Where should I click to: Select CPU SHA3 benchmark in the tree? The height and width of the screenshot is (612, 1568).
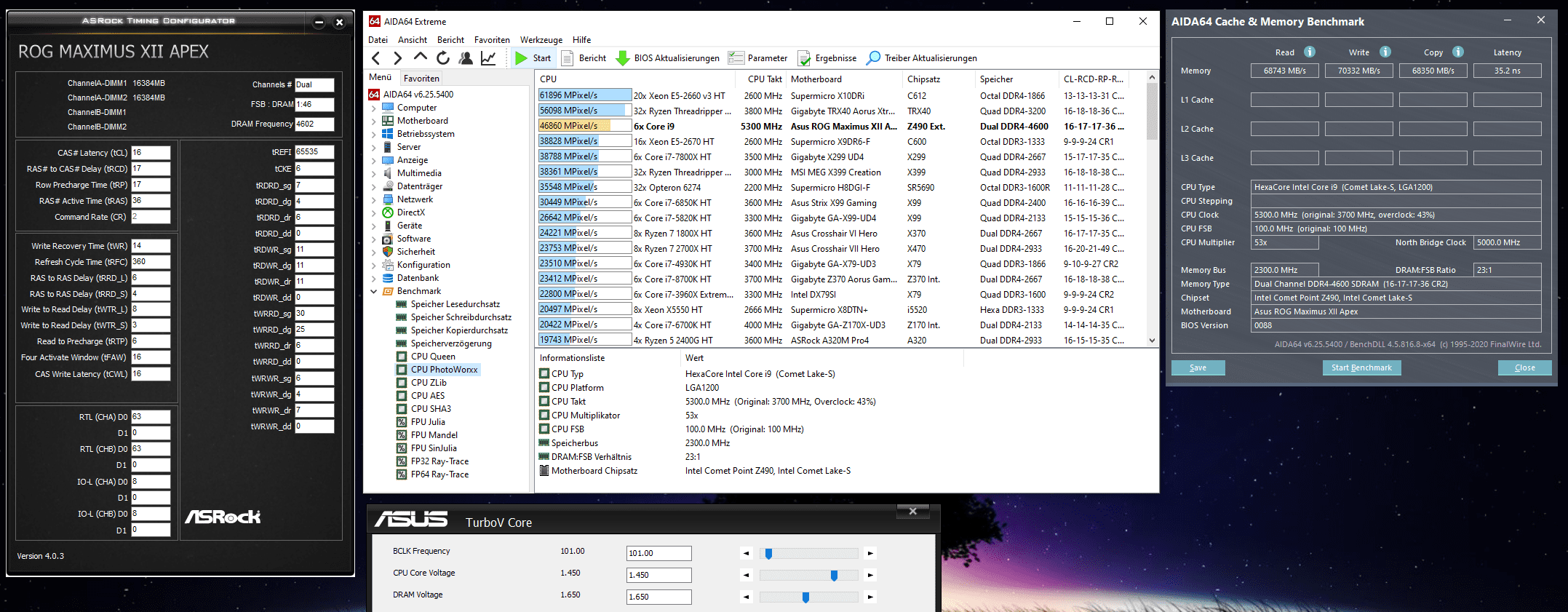[x=431, y=409]
